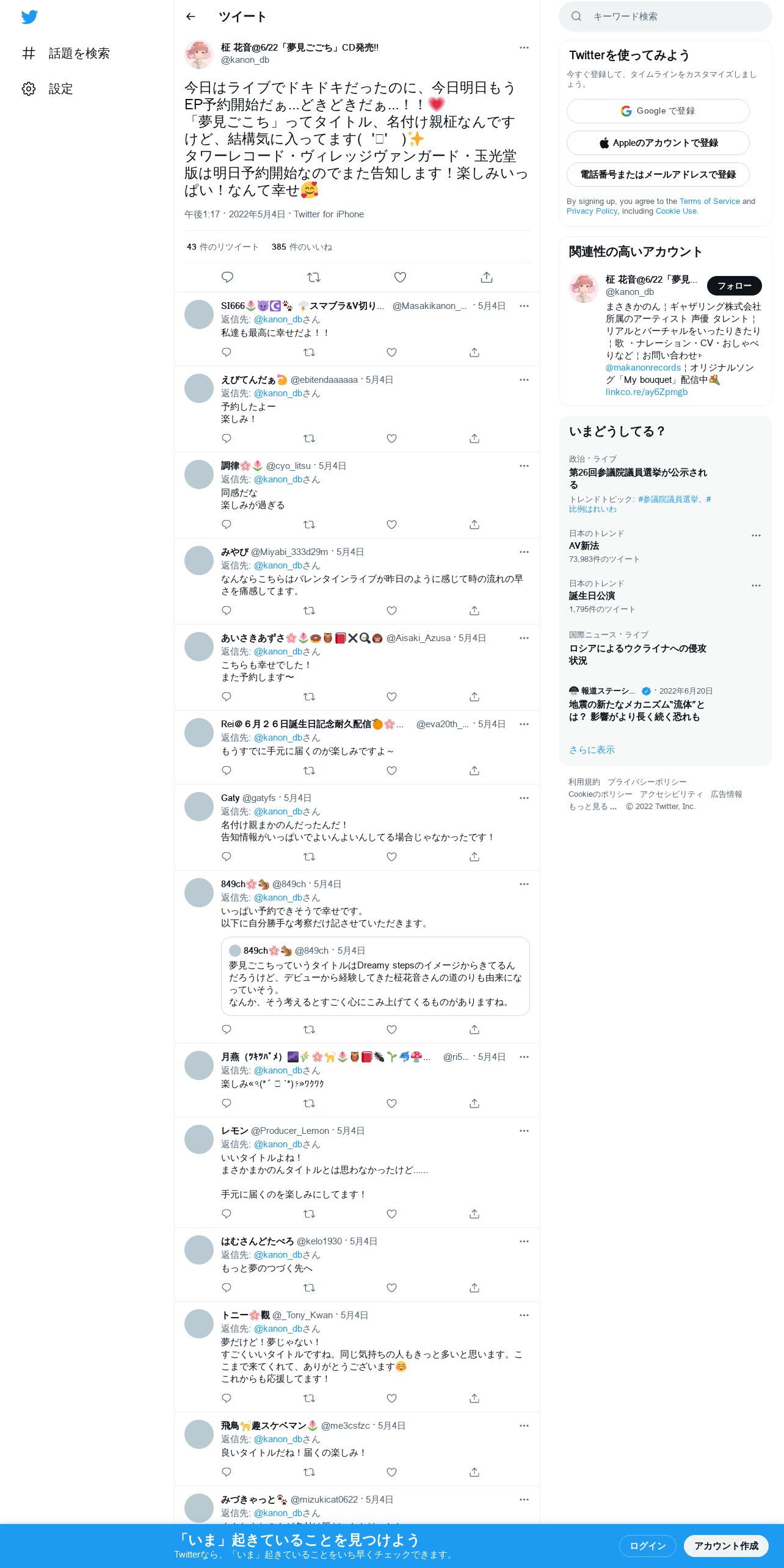
Task: Open more options on the main tweet
Action: click(x=524, y=48)
